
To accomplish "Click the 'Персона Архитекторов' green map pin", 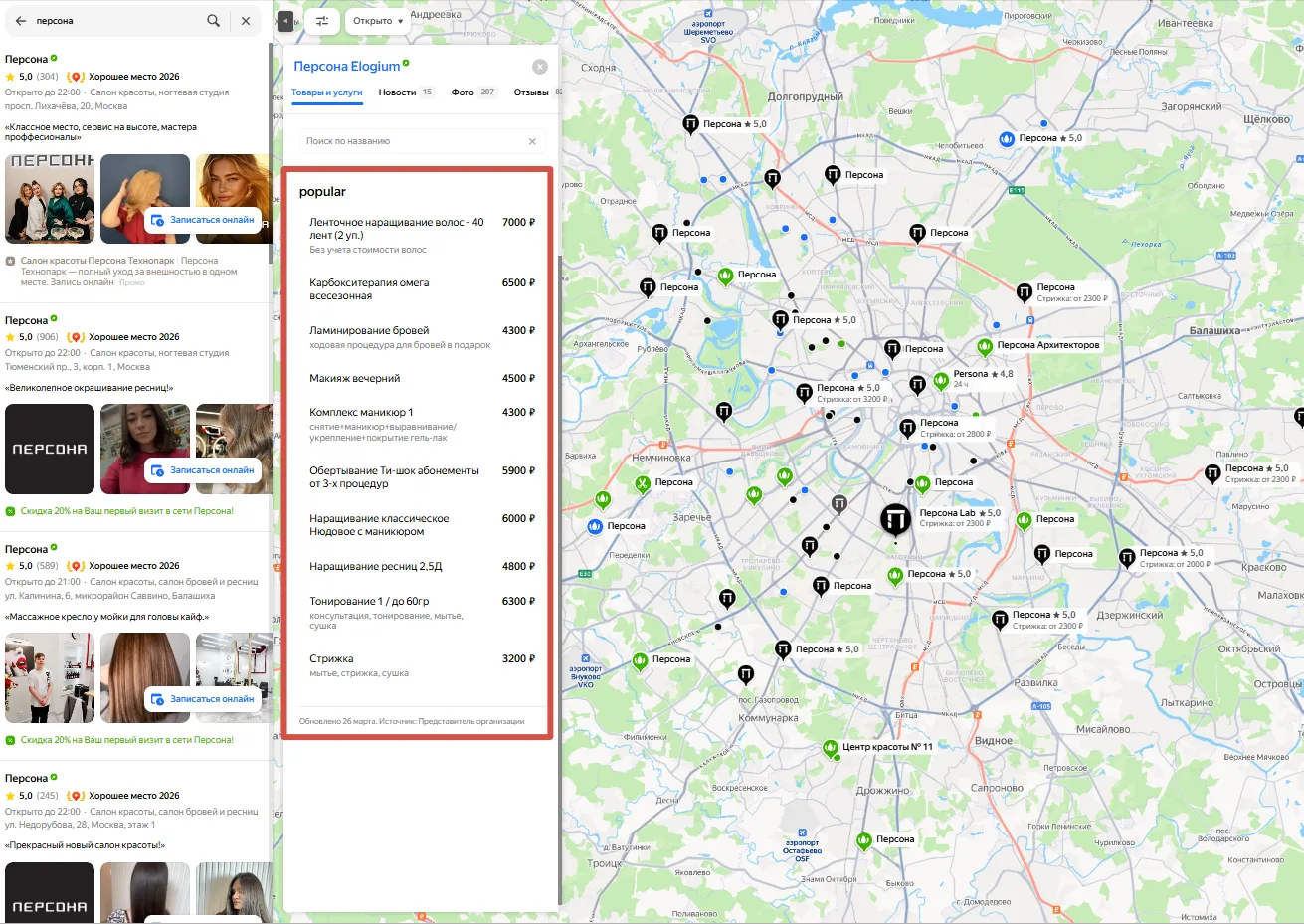I will (x=985, y=346).
